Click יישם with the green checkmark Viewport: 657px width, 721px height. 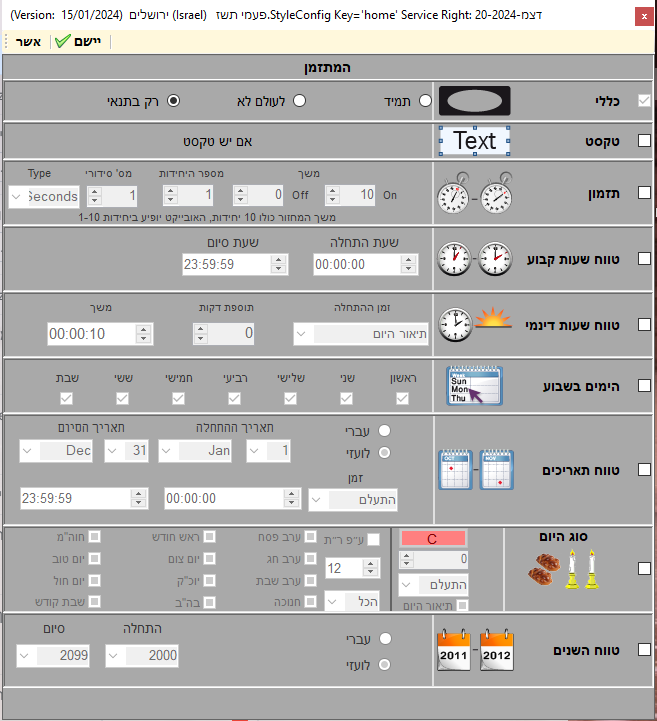(x=79, y=41)
